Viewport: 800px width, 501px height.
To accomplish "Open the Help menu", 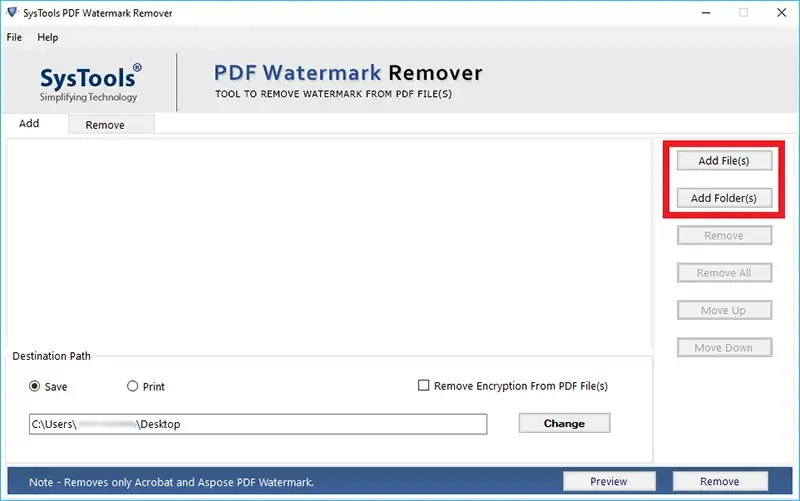I will click(x=47, y=37).
